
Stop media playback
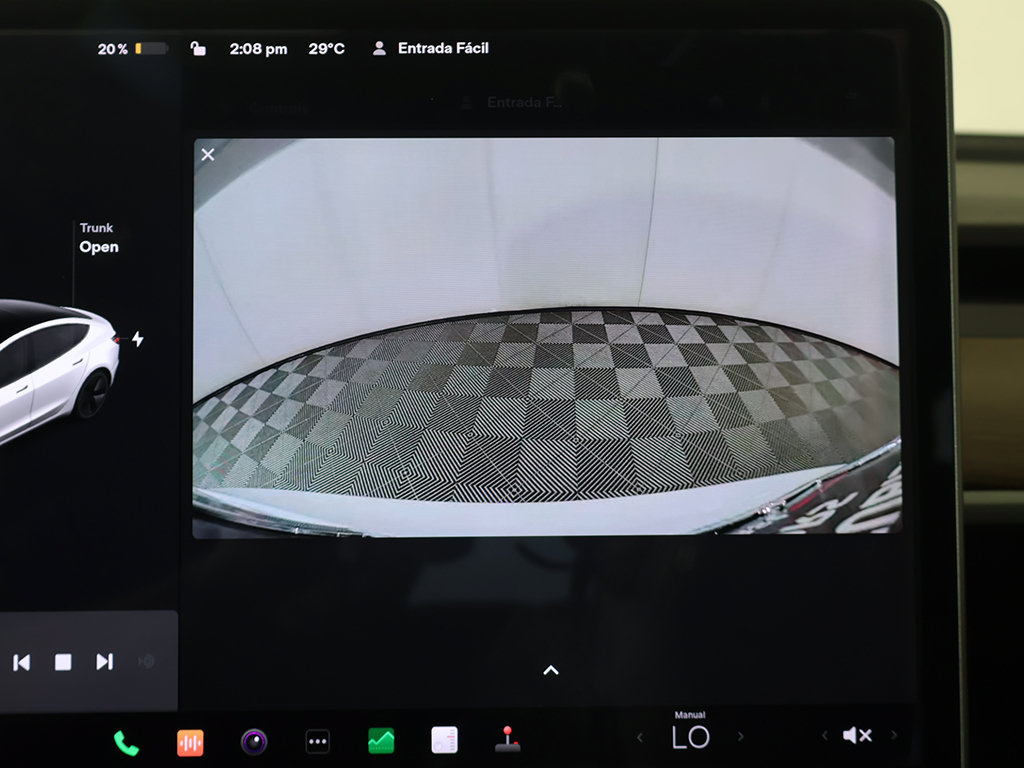click(x=63, y=662)
